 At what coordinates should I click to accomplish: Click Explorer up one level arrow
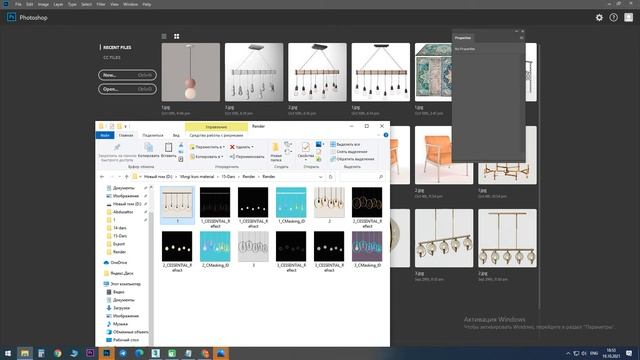(127, 177)
